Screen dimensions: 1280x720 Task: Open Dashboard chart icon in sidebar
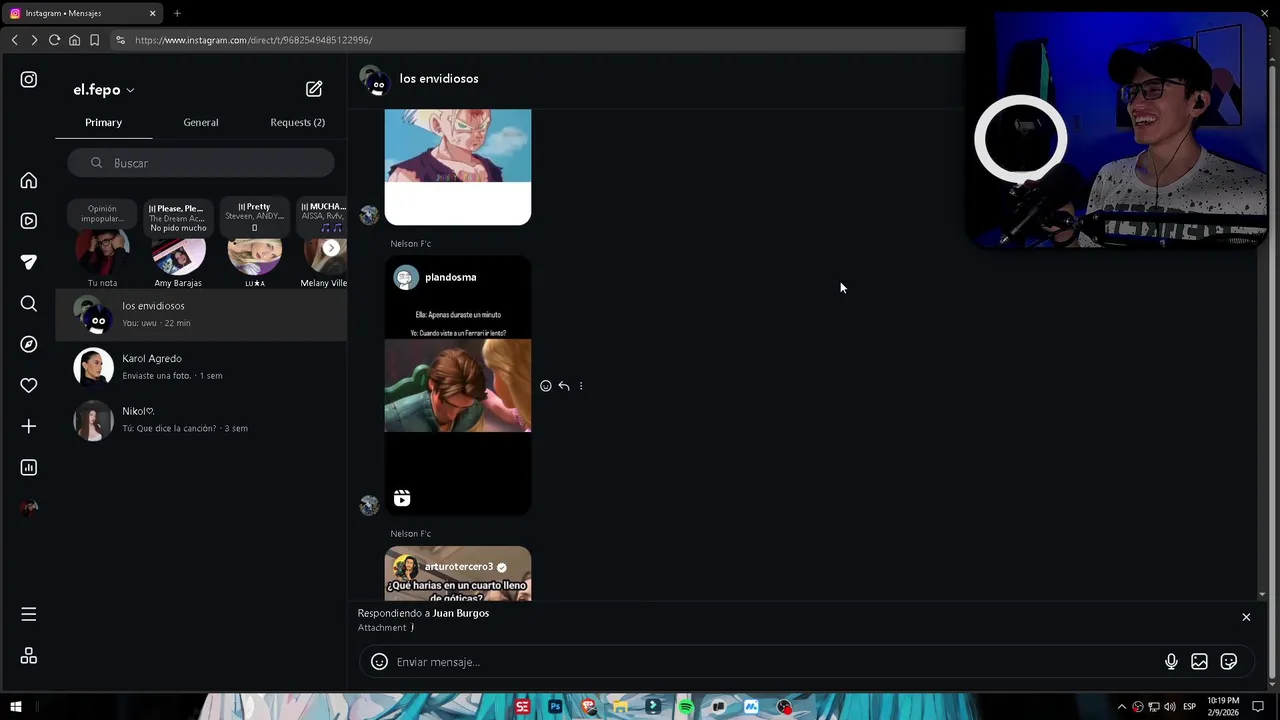pyautogui.click(x=29, y=467)
